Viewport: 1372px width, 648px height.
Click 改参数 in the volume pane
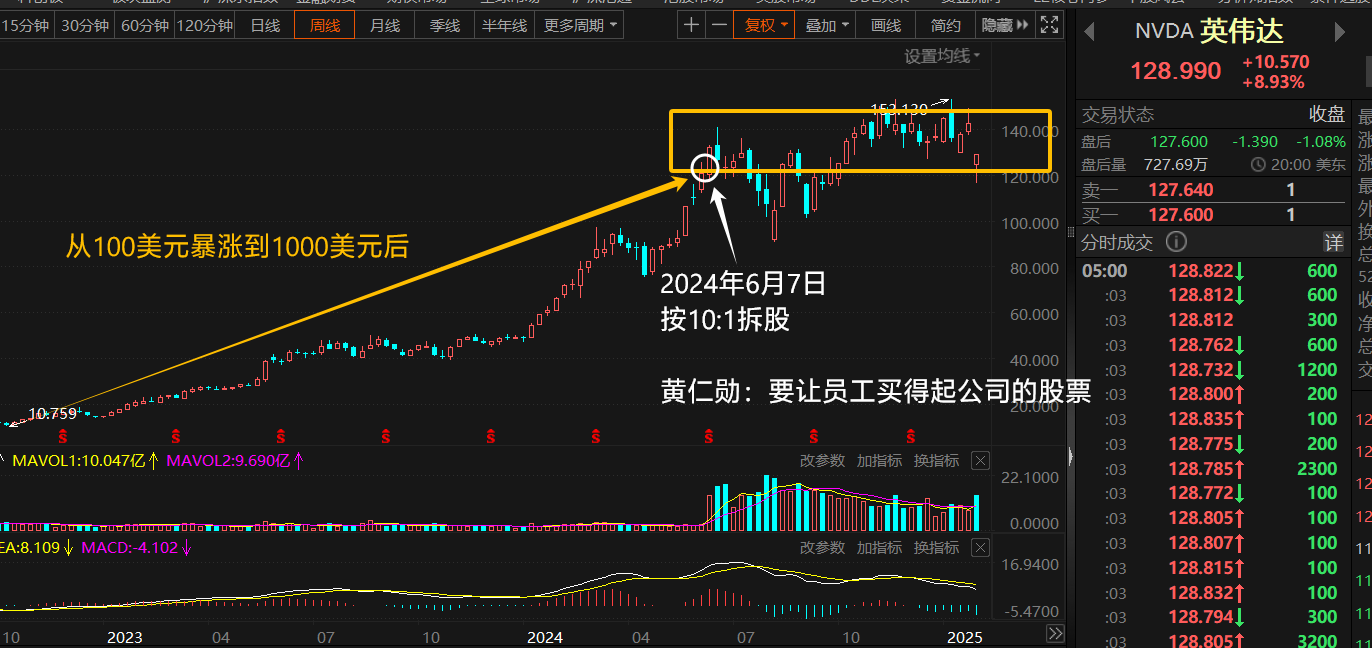click(x=822, y=461)
